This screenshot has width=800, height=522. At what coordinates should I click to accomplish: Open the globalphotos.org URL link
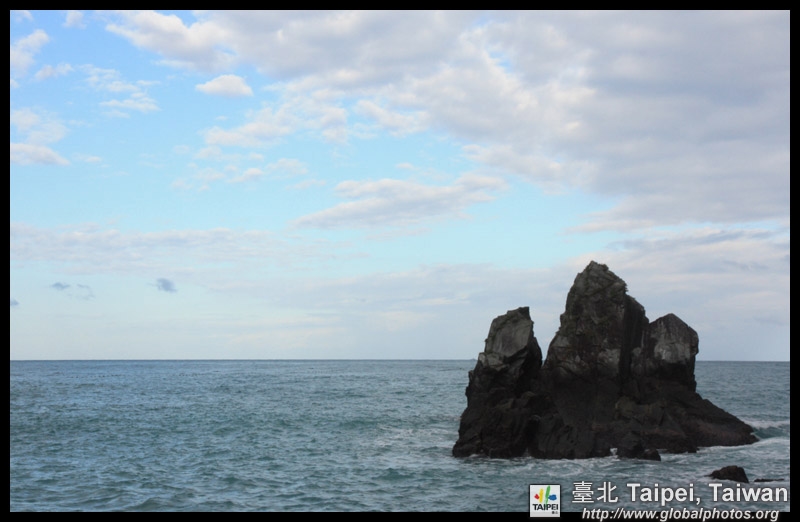point(680,514)
